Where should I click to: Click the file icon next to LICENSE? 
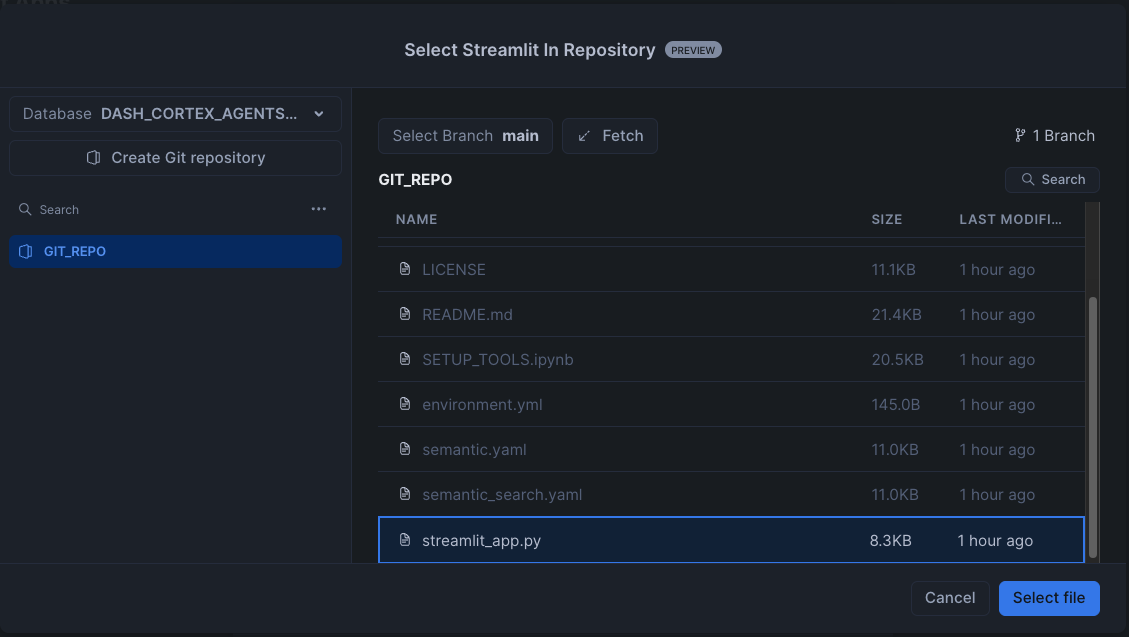(x=405, y=268)
